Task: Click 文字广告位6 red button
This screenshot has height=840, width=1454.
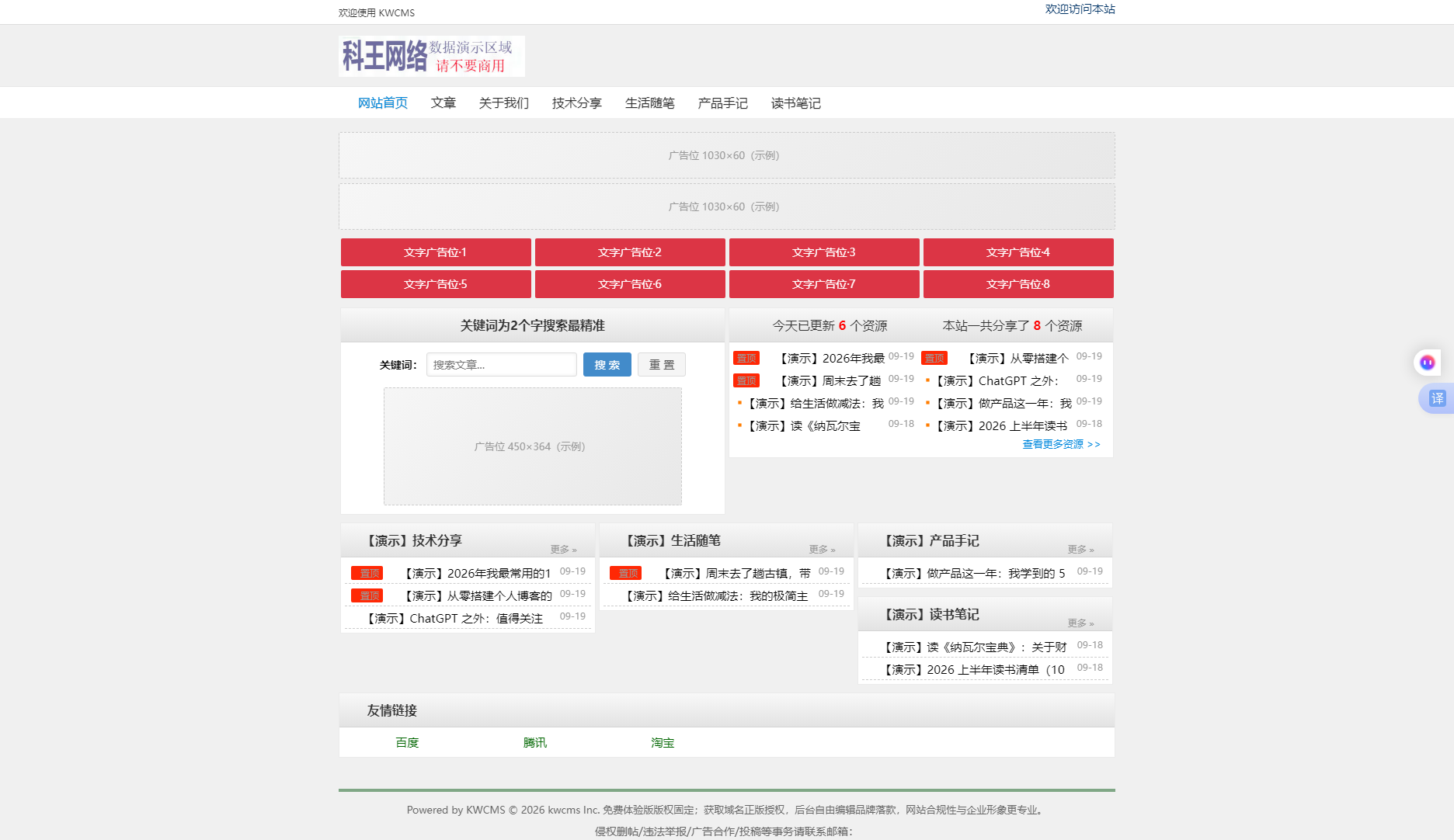Action: (x=630, y=284)
